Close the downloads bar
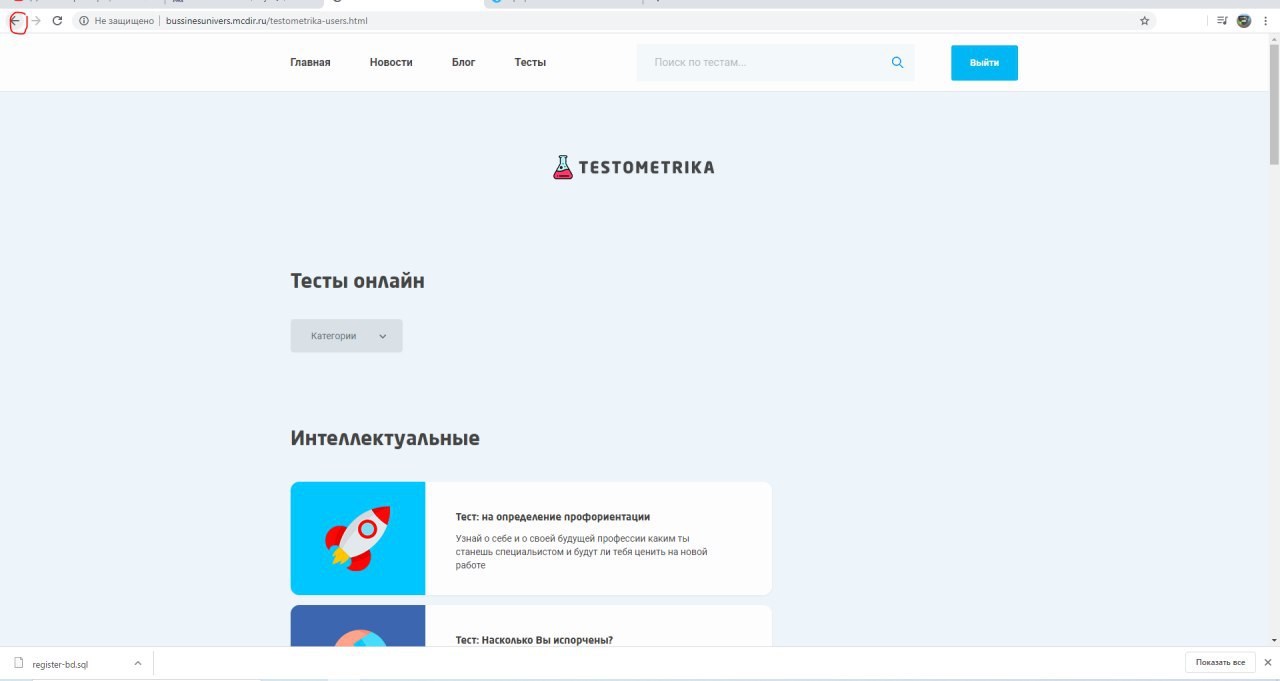This screenshot has height=681, width=1280. [x=1267, y=663]
